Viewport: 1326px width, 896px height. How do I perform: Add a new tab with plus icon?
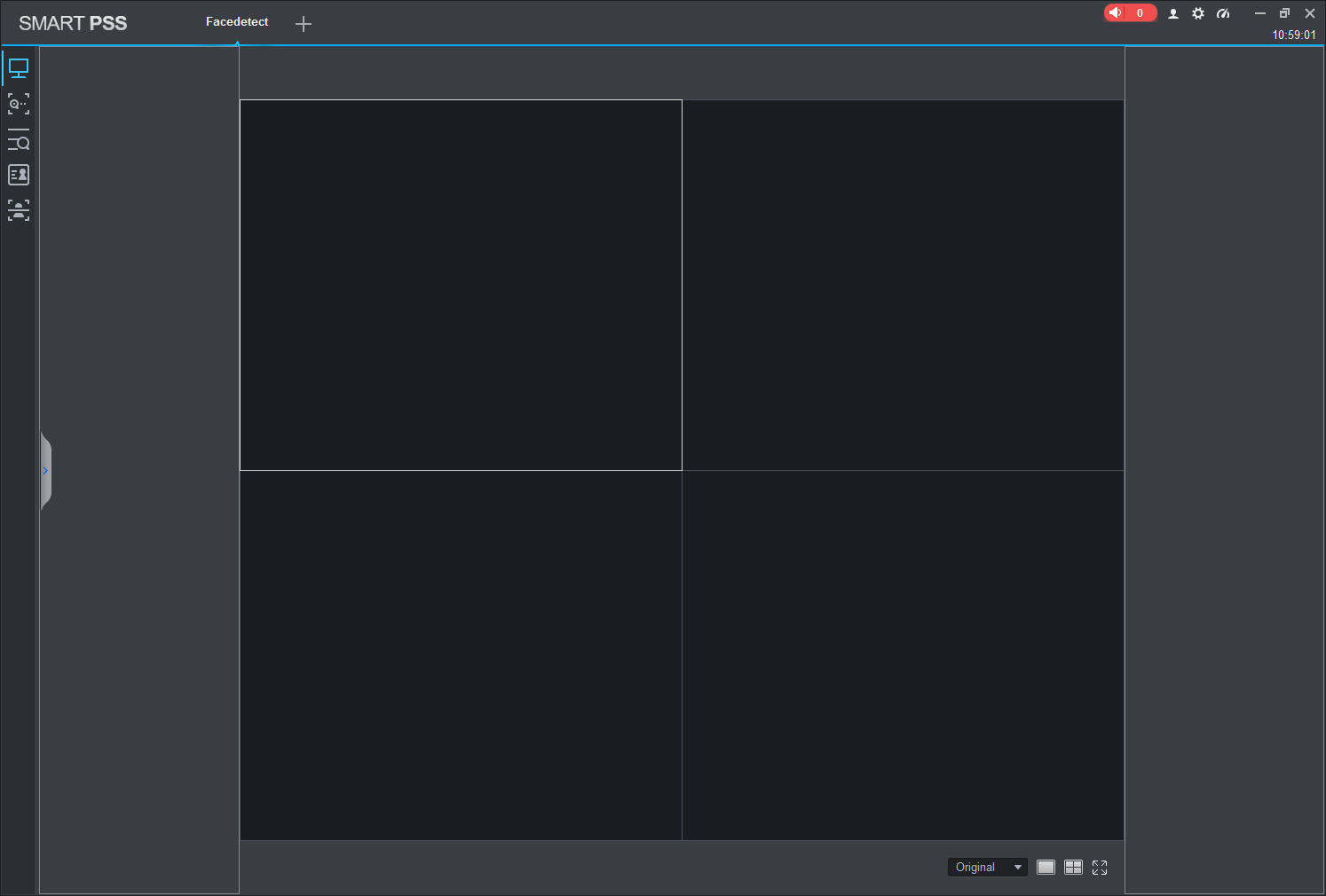[304, 24]
